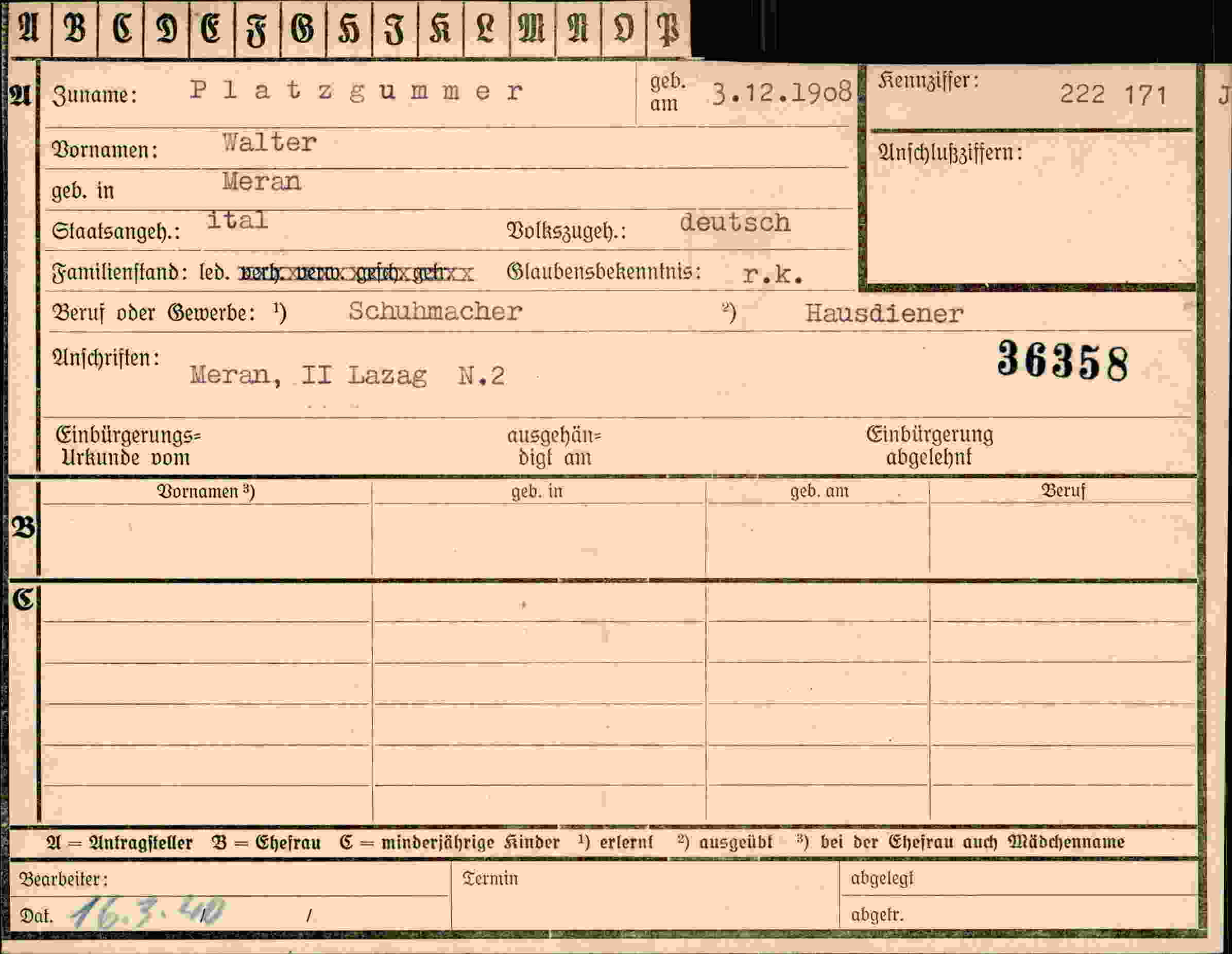Viewport: 1232px width, 954px height.
Task: Click the 'Beruf oder Gewerbe:' label
Action: (153, 313)
